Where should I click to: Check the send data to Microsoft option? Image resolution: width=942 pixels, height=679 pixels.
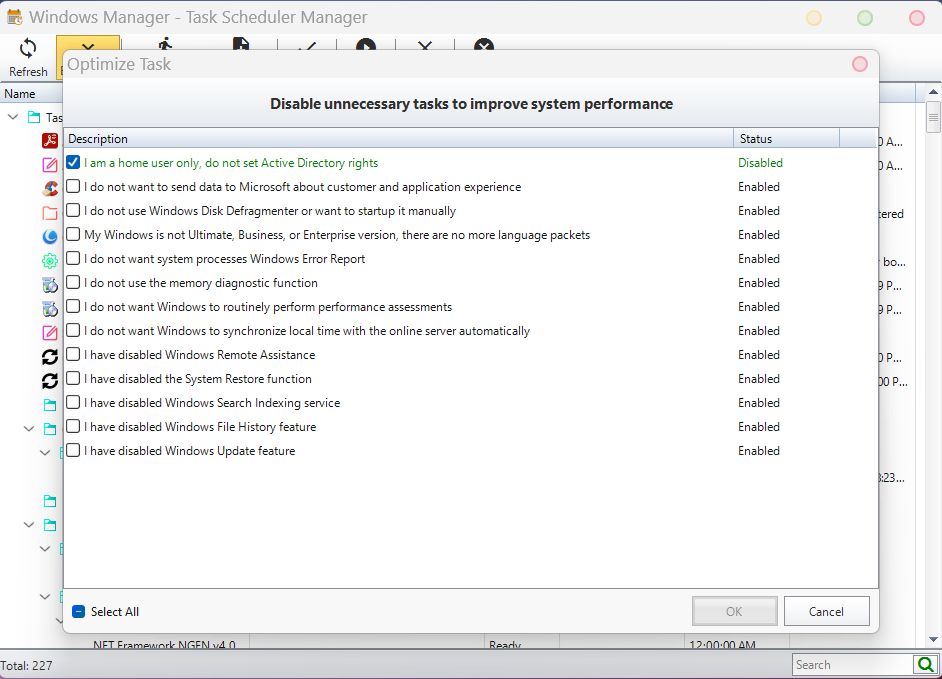pyautogui.click(x=73, y=186)
